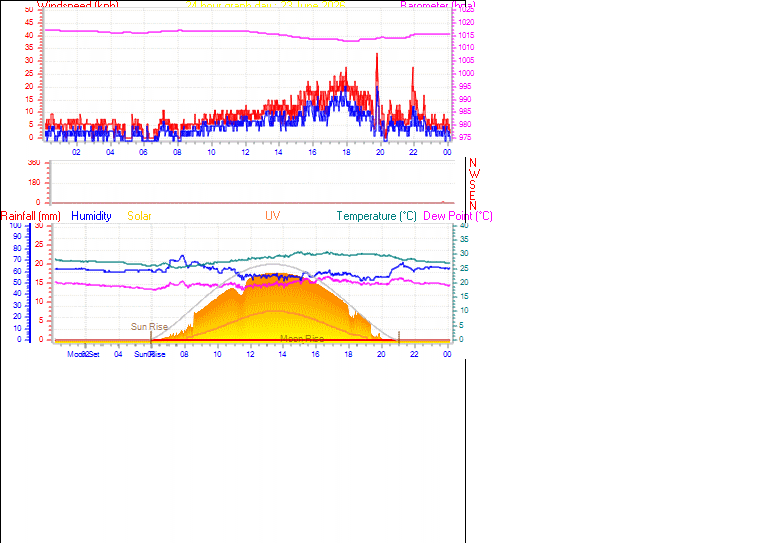Click the Moon Rise marker text on the solar graph
The width and height of the screenshot is (761, 543).
[302, 338]
